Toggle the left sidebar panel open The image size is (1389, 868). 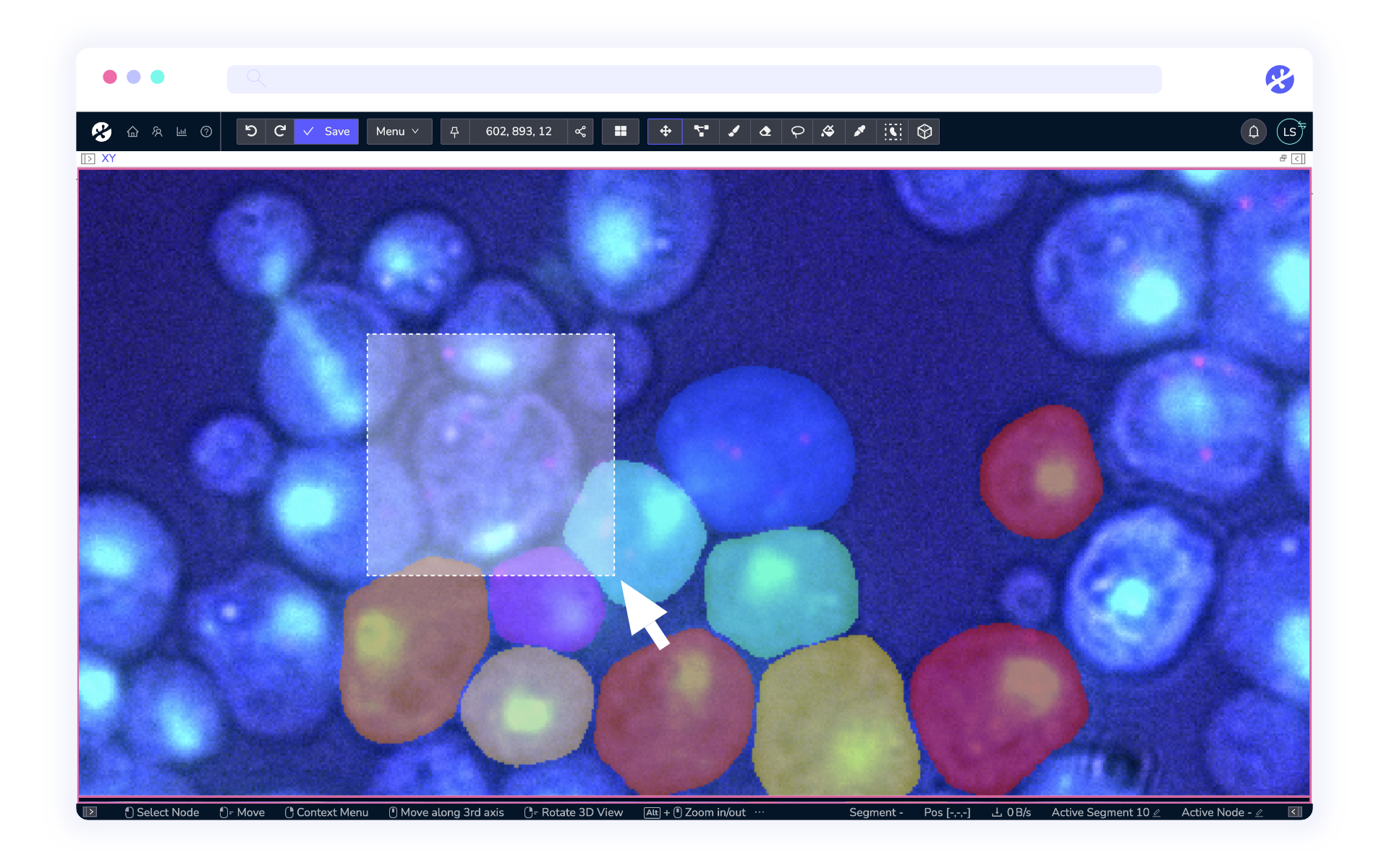point(88,158)
